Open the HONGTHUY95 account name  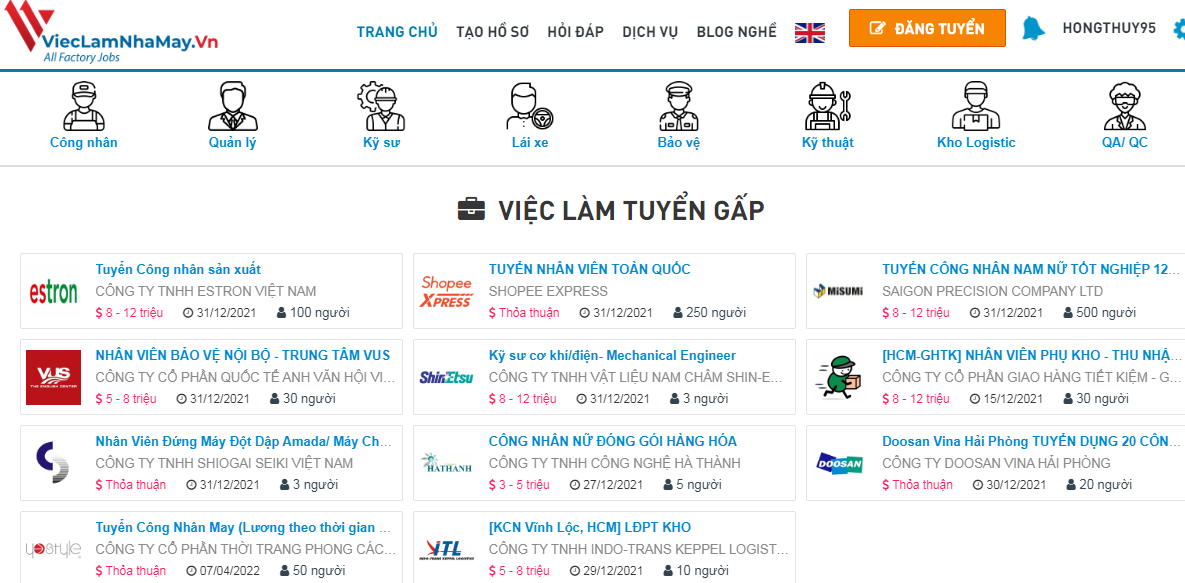[x=1109, y=28]
